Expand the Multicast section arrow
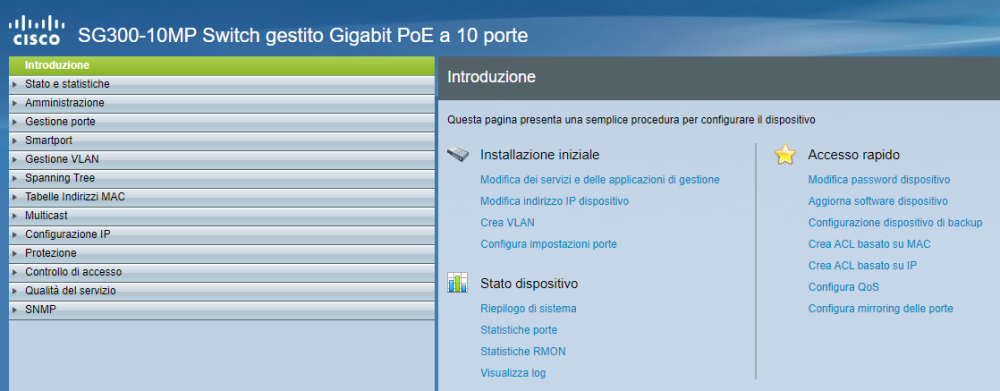Viewport: 1000px width, 391px height. click(x=14, y=216)
